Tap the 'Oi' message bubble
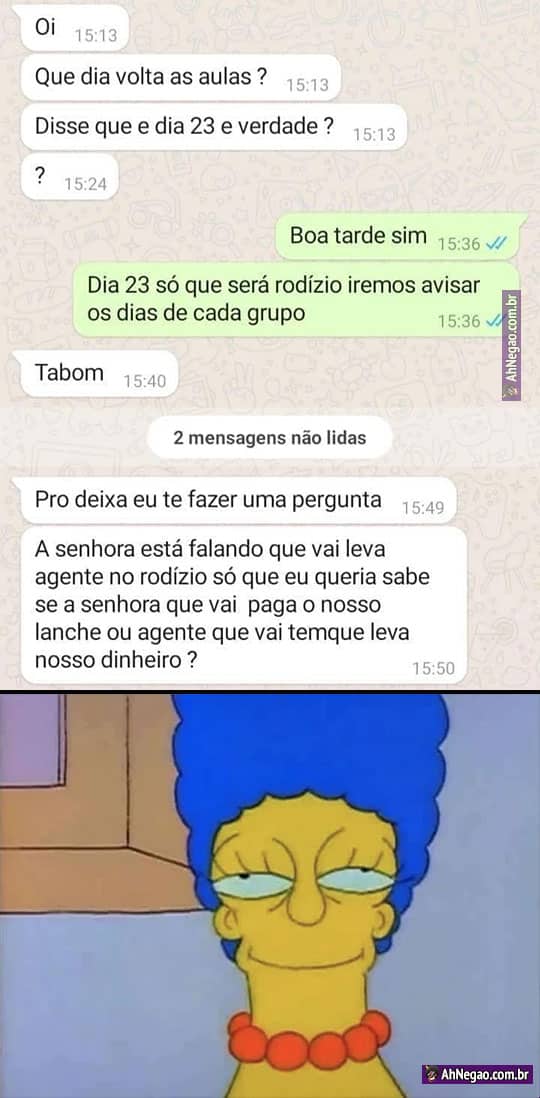 pos(75,28)
